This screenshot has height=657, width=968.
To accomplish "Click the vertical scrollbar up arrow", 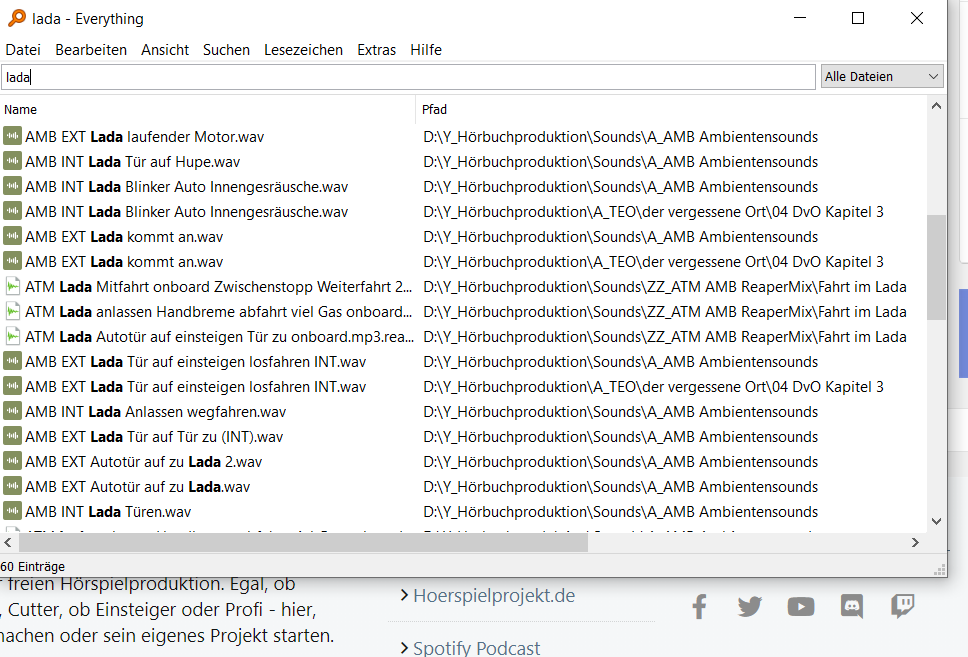I will [936, 106].
